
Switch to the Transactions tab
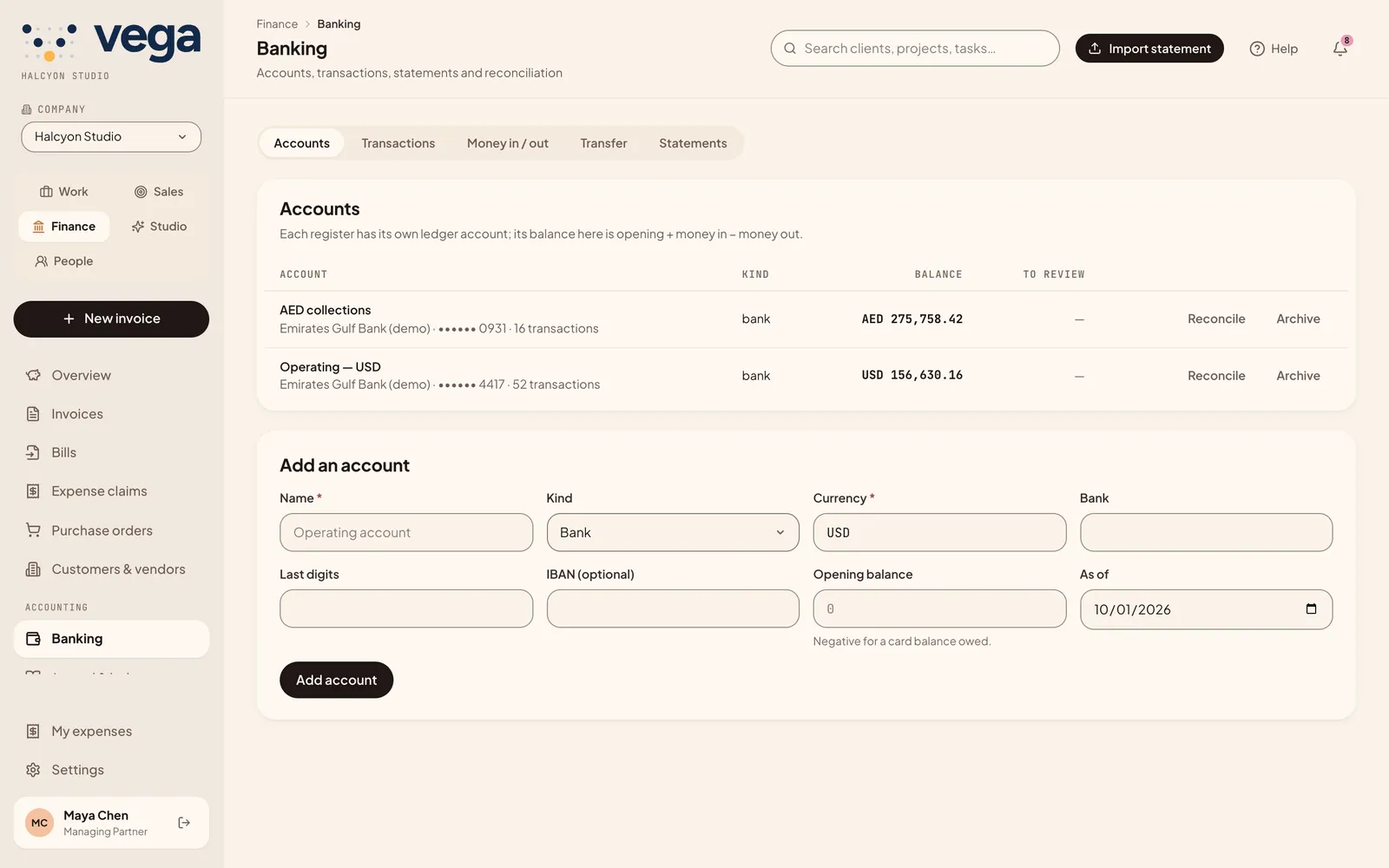tap(398, 143)
